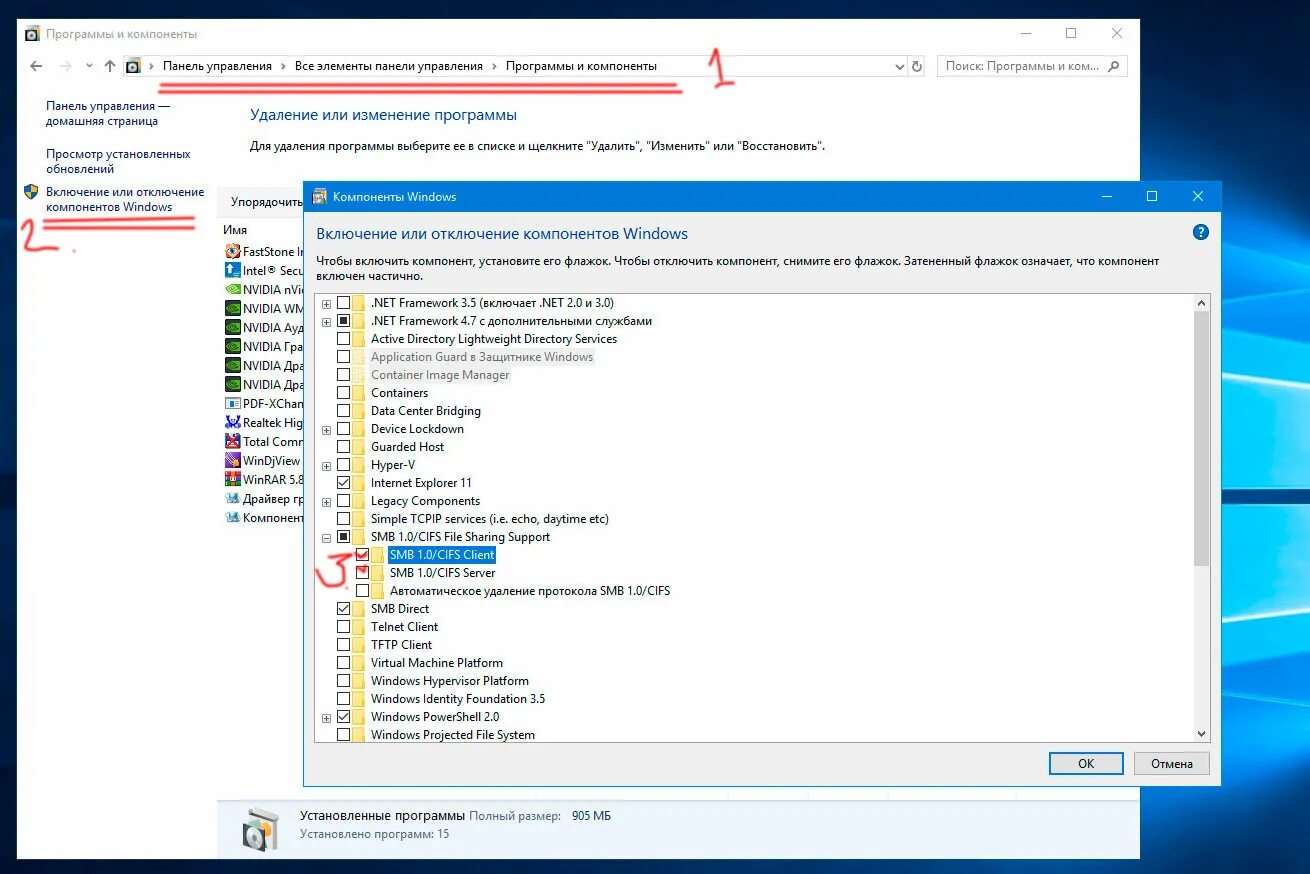Image resolution: width=1310 pixels, height=874 pixels.
Task: Click the shield icon for Windows features
Action: pos(31,192)
